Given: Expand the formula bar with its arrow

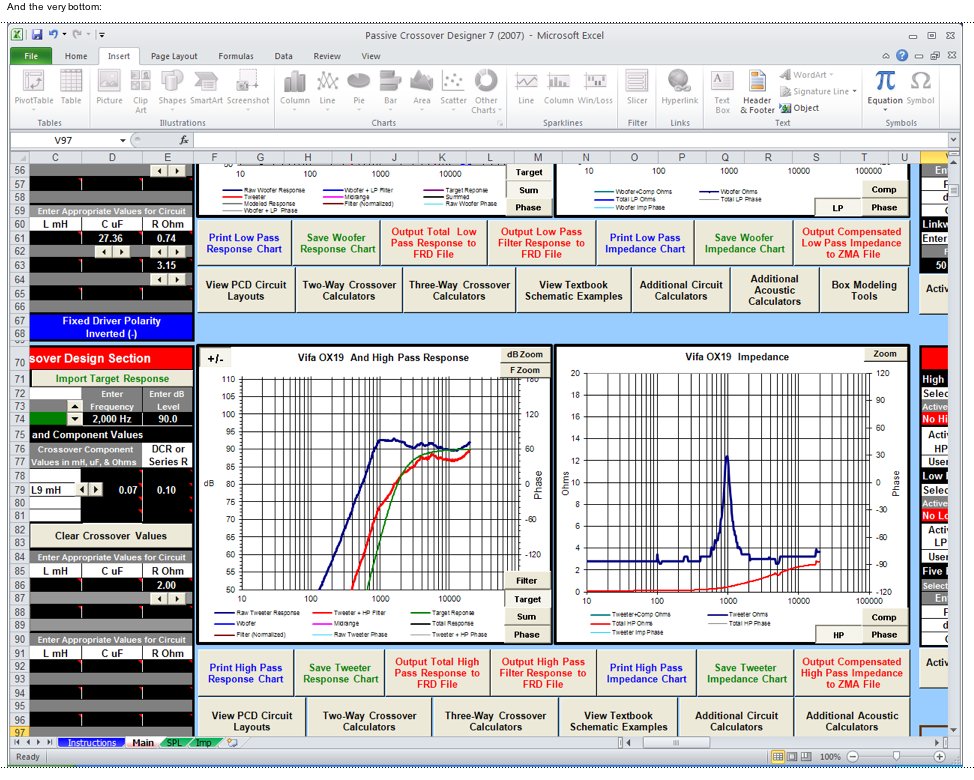Looking at the screenshot, I should pyautogui.click(x=953, y=140).
